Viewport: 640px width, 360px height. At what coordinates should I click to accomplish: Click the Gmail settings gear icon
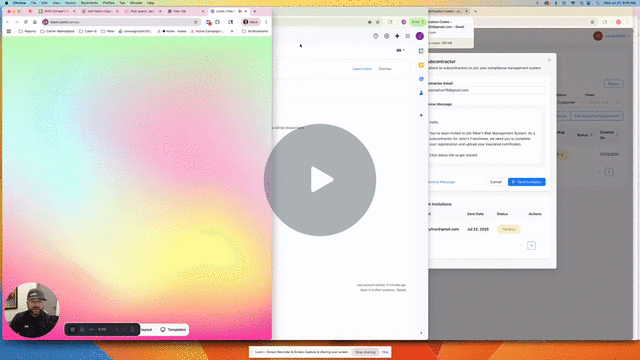pos(387,36)
